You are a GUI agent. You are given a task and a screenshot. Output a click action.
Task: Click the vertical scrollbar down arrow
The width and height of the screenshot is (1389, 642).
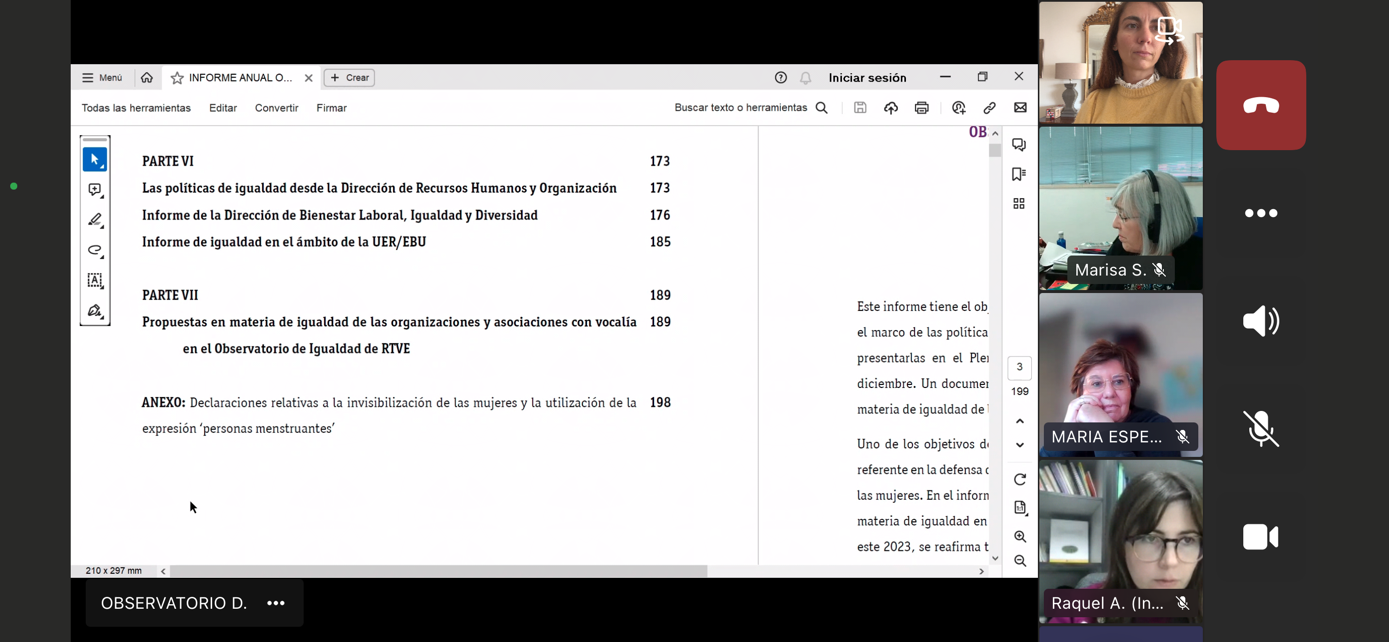pyautogui.click(x=995, y=558)
